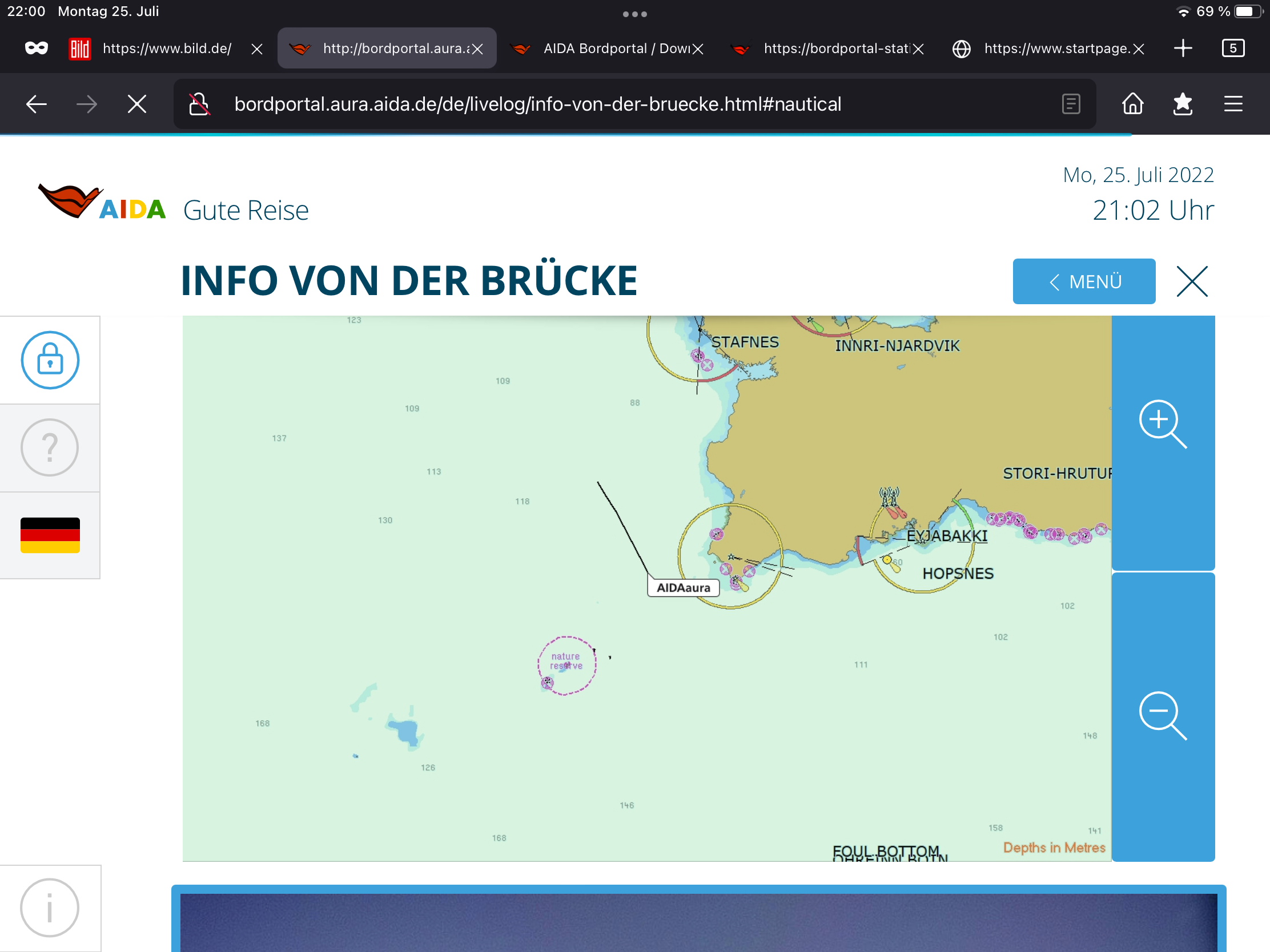The image size is (1270, 952).
Task: Show the tab overview counter
Action: (x=1233, y=48)
